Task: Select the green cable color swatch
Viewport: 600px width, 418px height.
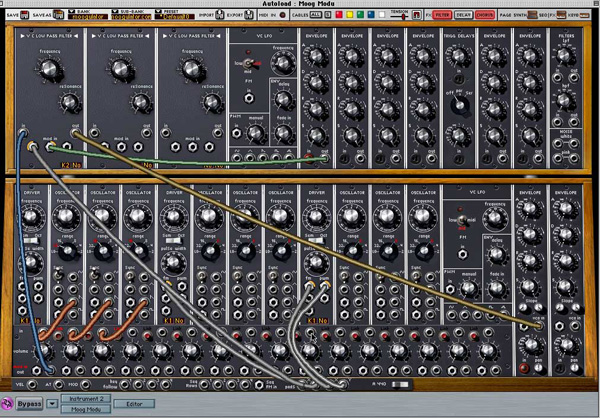Action: (360, 15)
